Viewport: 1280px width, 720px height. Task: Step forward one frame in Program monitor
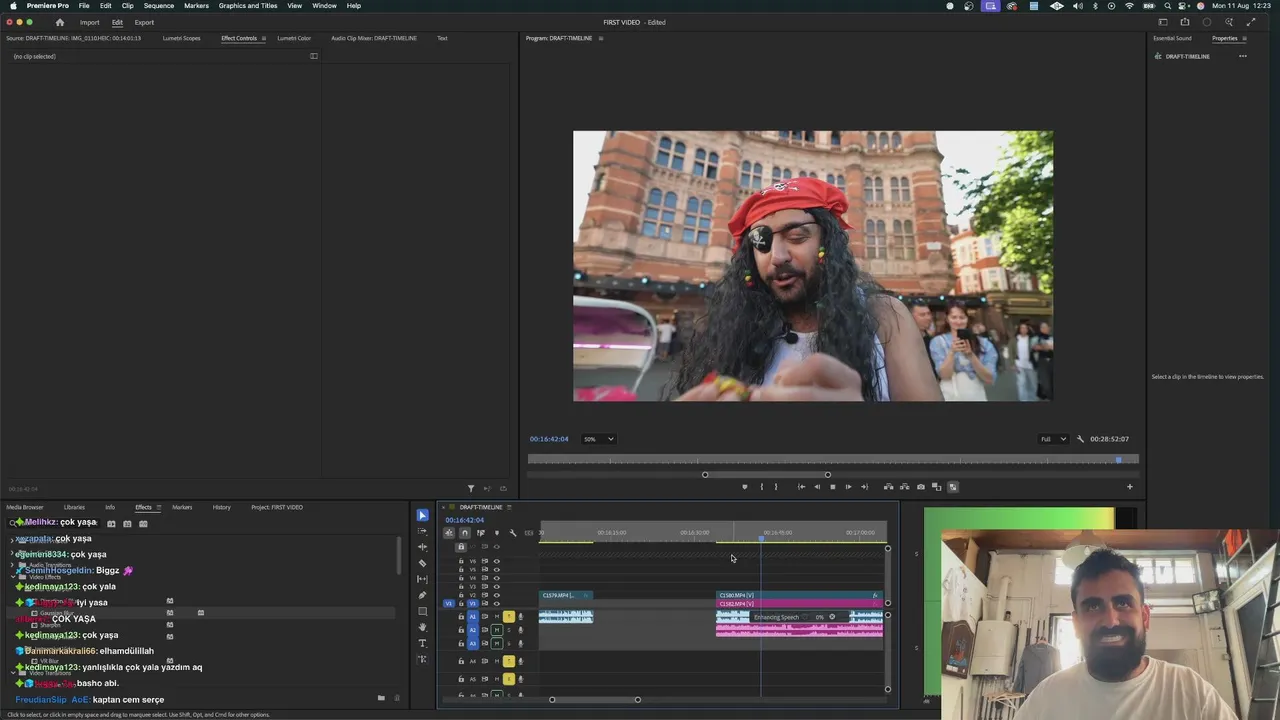(x=849, y=487)
